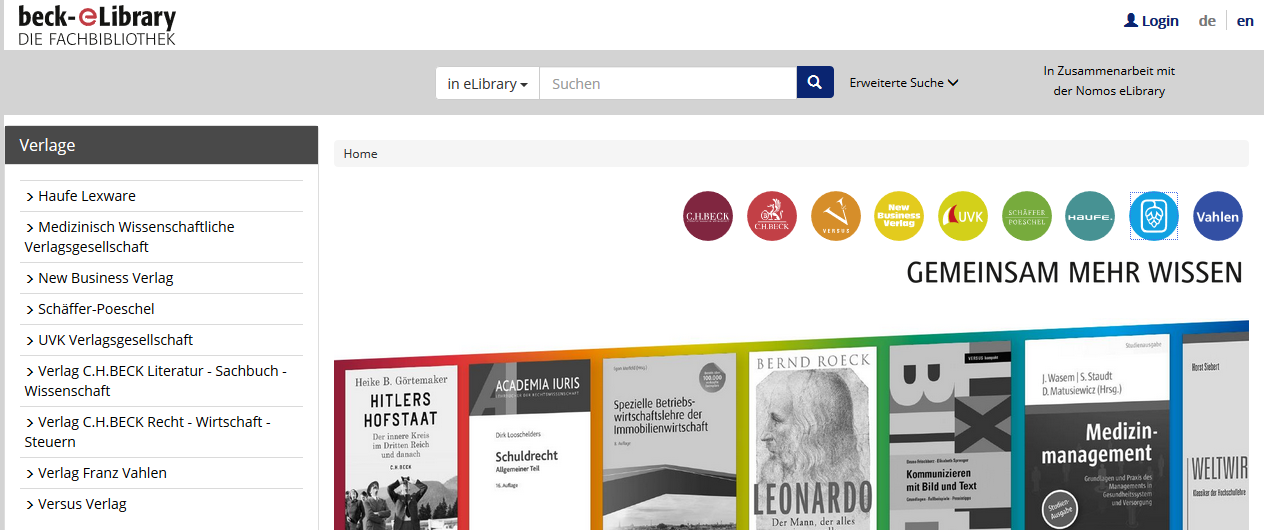Click the UVK publisher circle logo

963,216
